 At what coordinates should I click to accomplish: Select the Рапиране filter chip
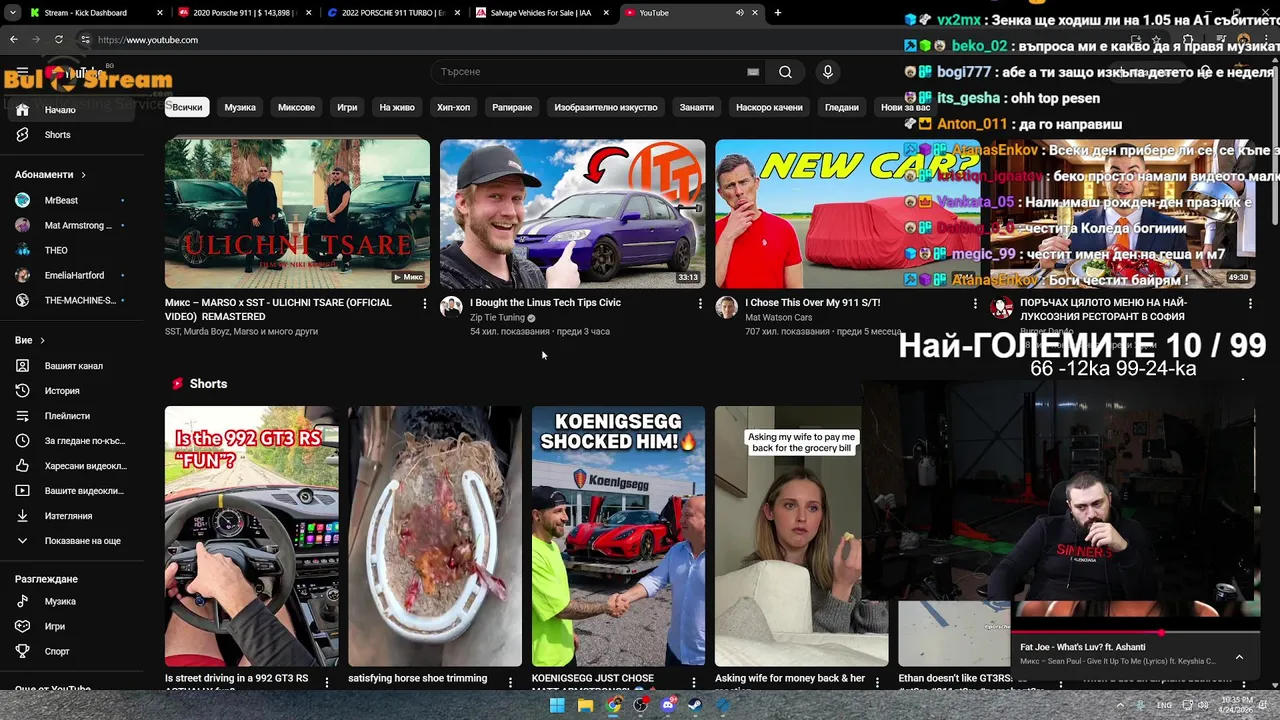coord(512,107)
